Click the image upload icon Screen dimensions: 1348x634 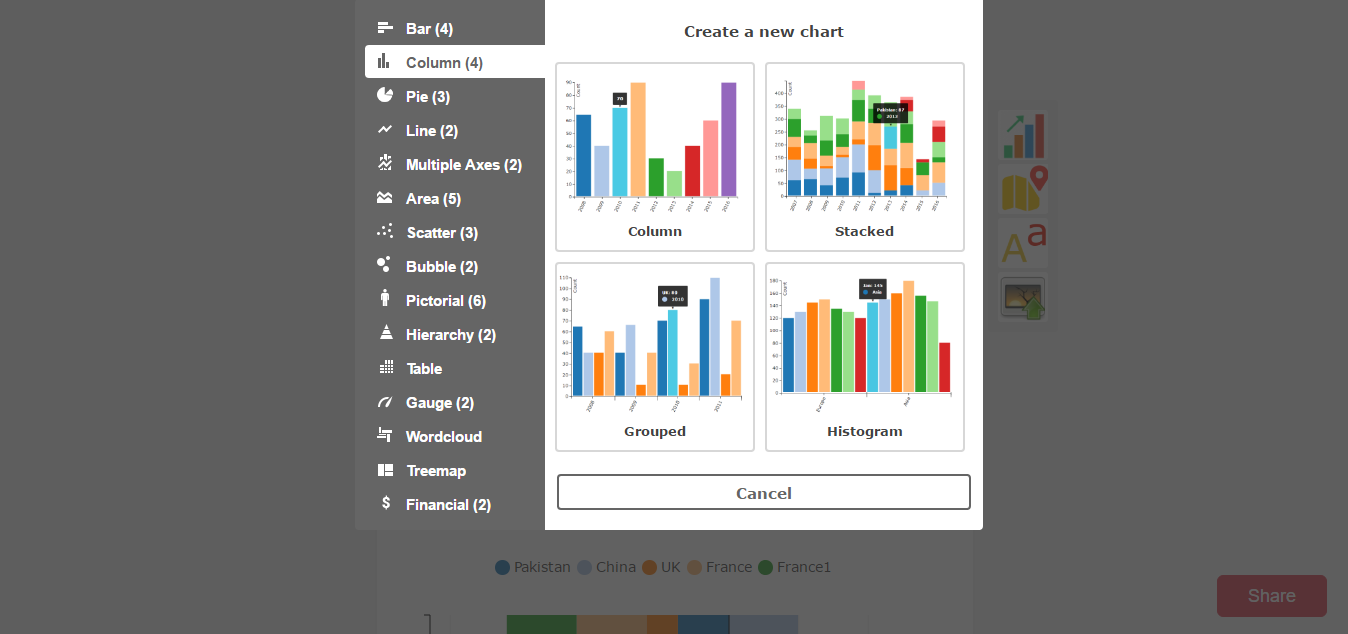coord(1023,298)
